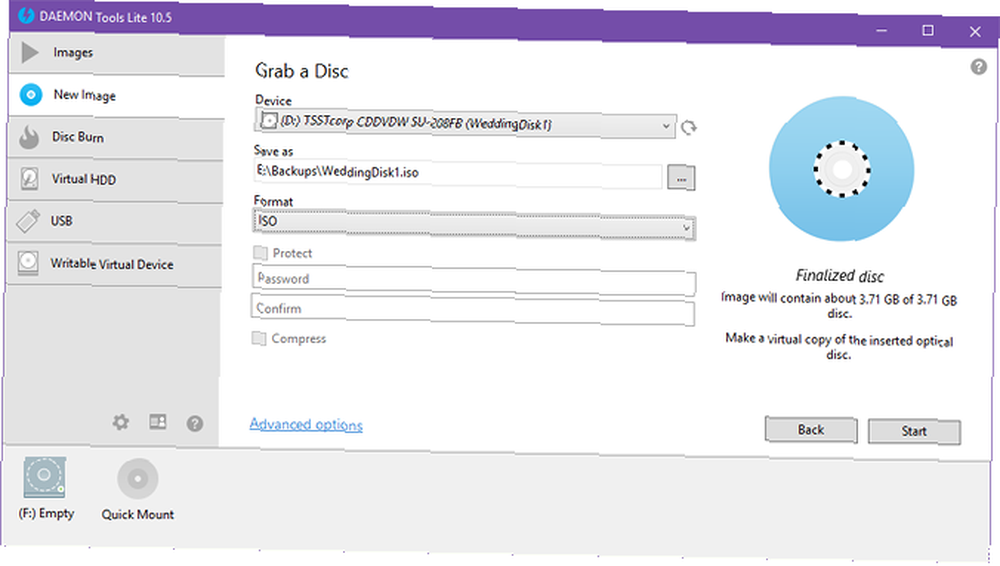Viewport: 1000px width, 566px height.
Task: Close the DAEMON Tools window
Action: click(975, 32)
